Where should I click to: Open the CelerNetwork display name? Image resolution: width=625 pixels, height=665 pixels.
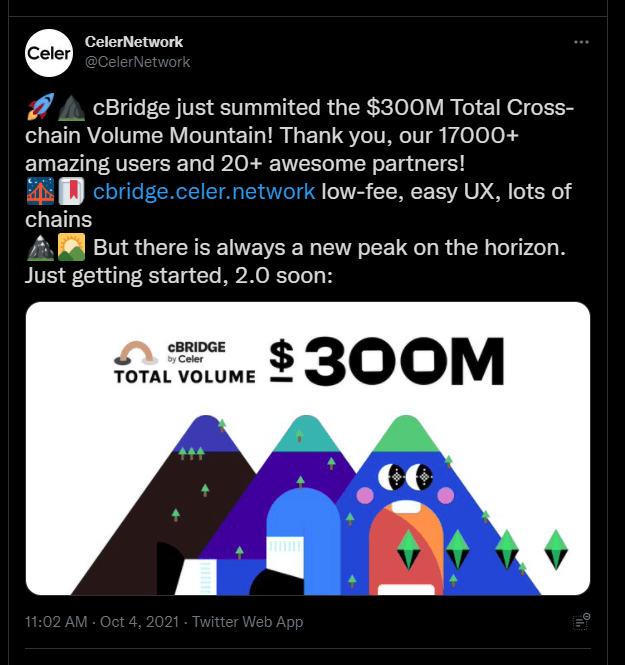click(x=134, y=42)
